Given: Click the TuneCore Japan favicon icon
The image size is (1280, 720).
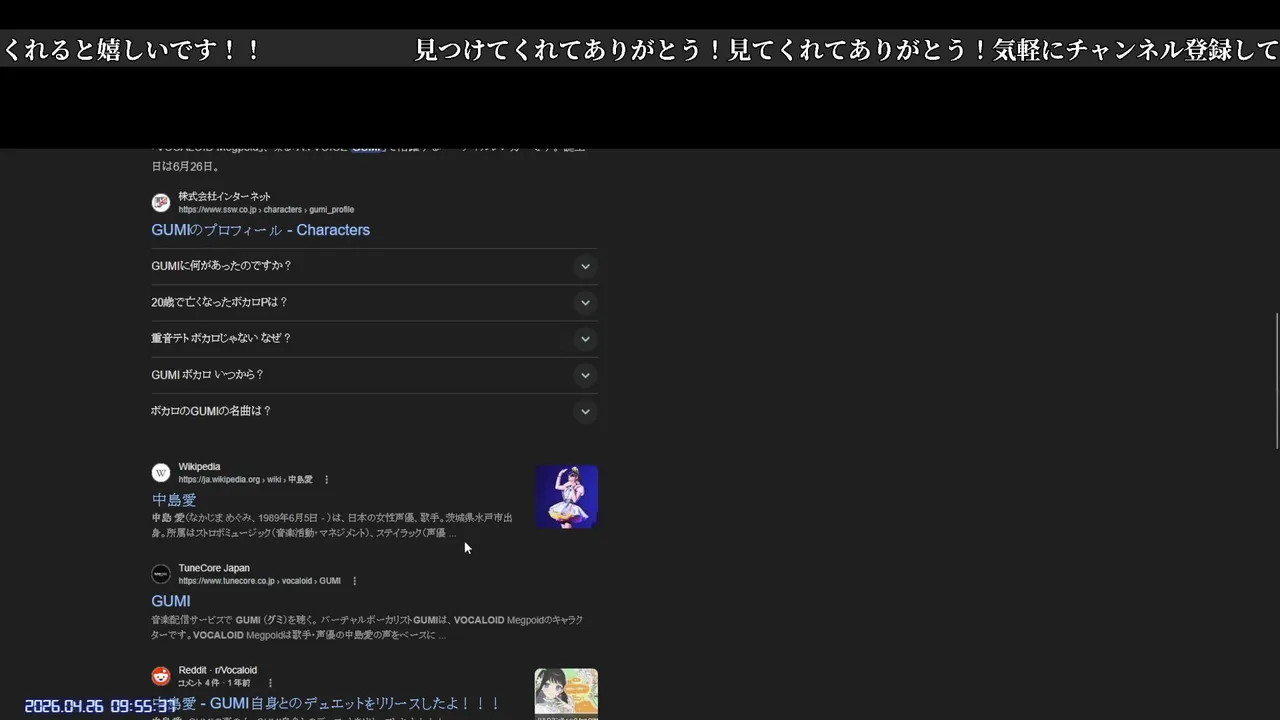Looking at the screenshot, I should (x=161, y=574).
